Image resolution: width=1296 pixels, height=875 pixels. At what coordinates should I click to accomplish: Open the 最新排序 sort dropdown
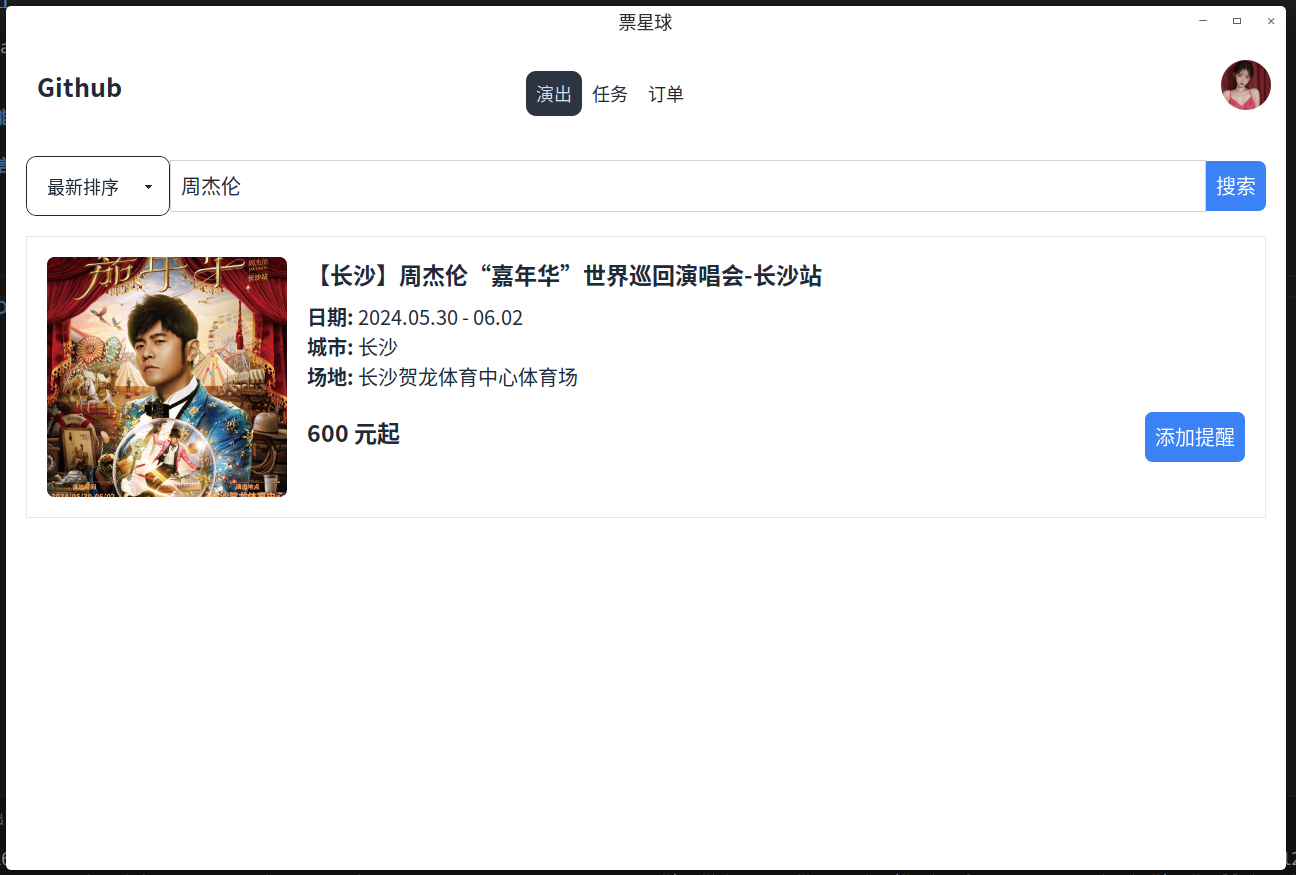point(98,186)
